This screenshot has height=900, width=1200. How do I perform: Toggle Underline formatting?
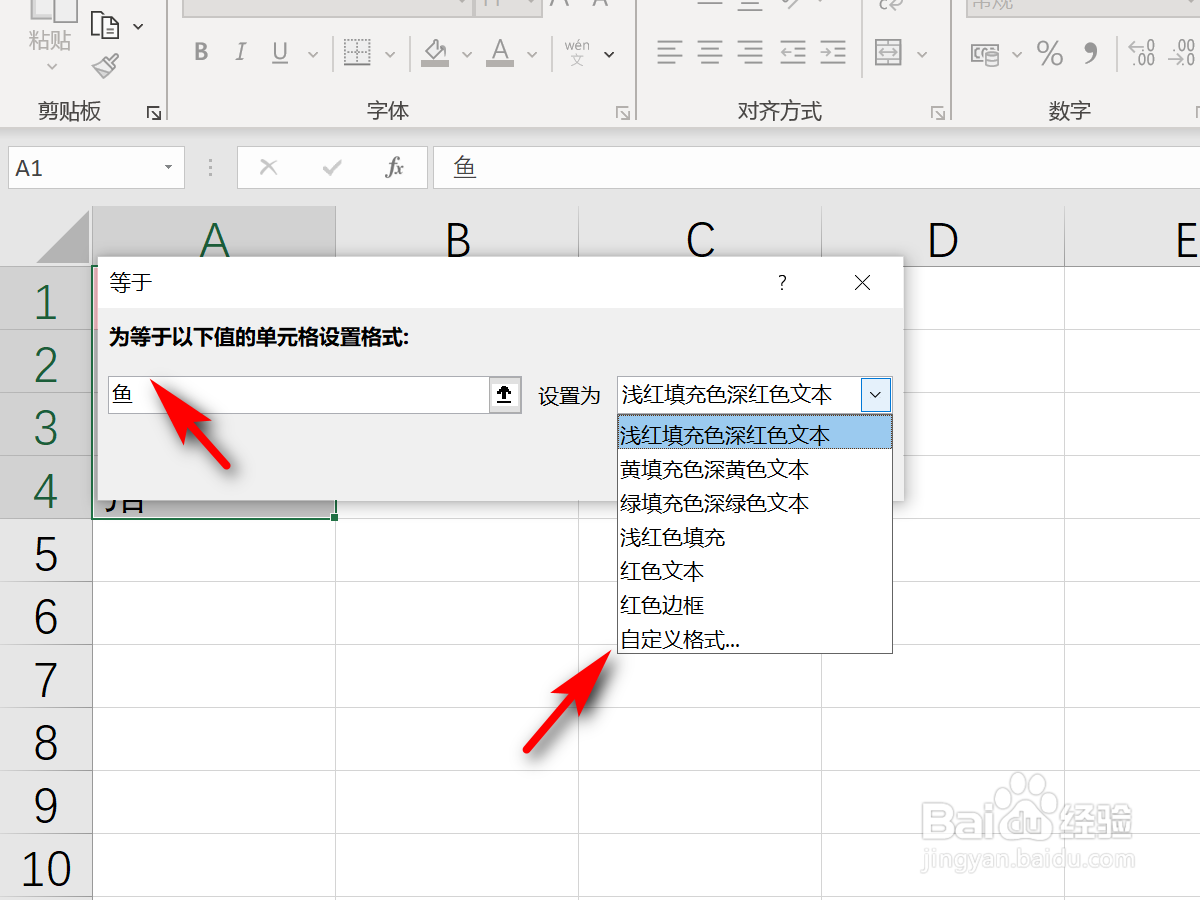click(280, 52)
